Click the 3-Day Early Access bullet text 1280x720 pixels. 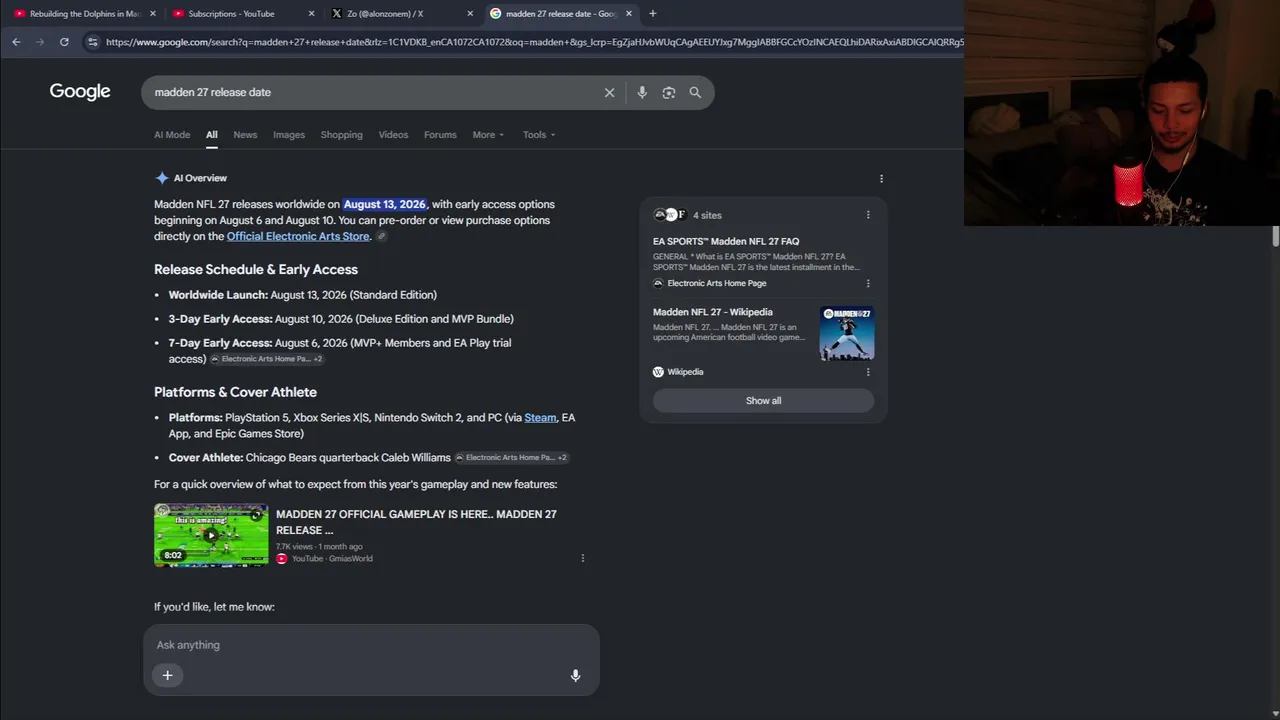(341, 319)
